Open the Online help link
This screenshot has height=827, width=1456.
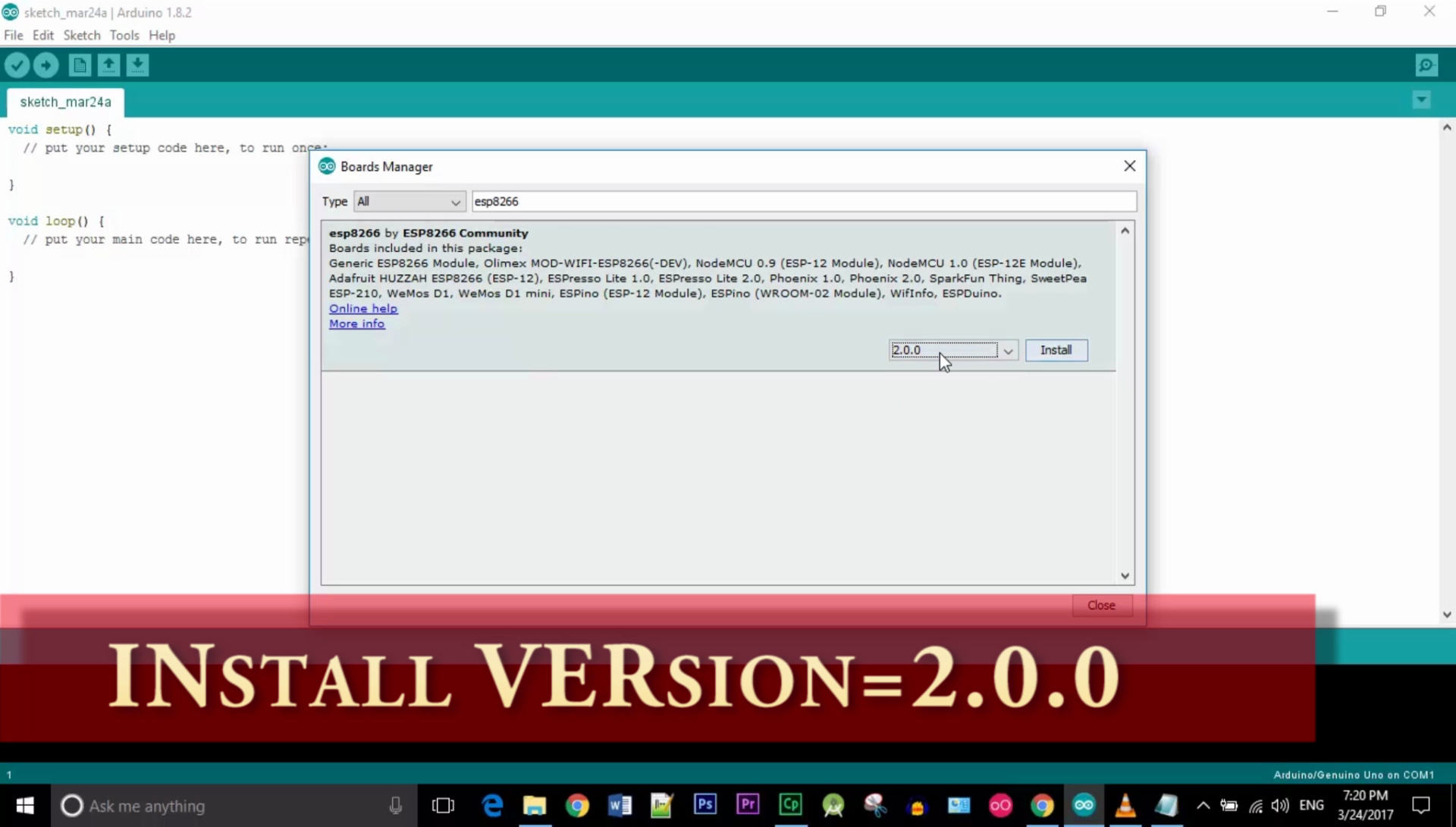(x=362, y=309)
